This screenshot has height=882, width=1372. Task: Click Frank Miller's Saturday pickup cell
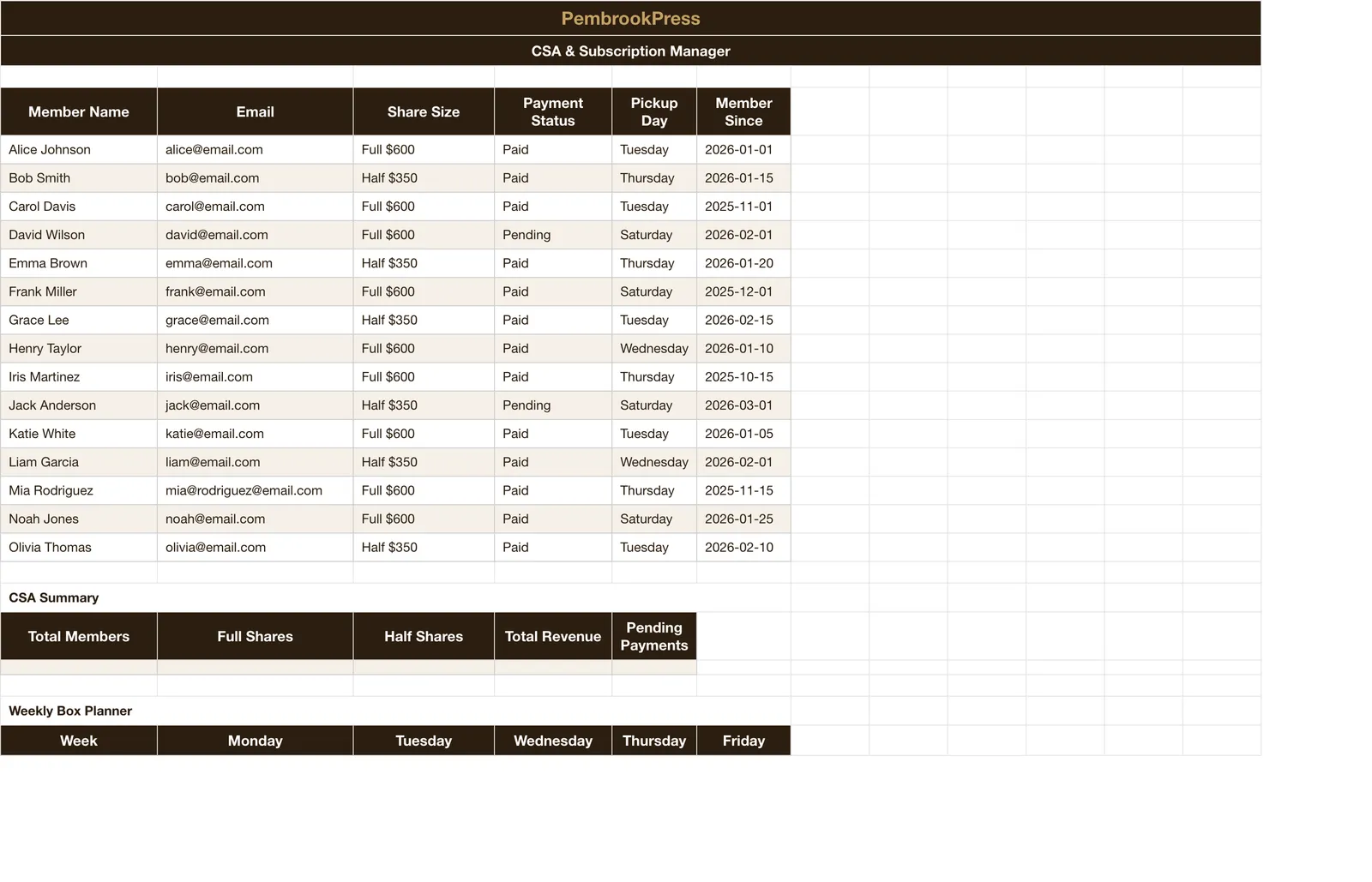[654, 291]
